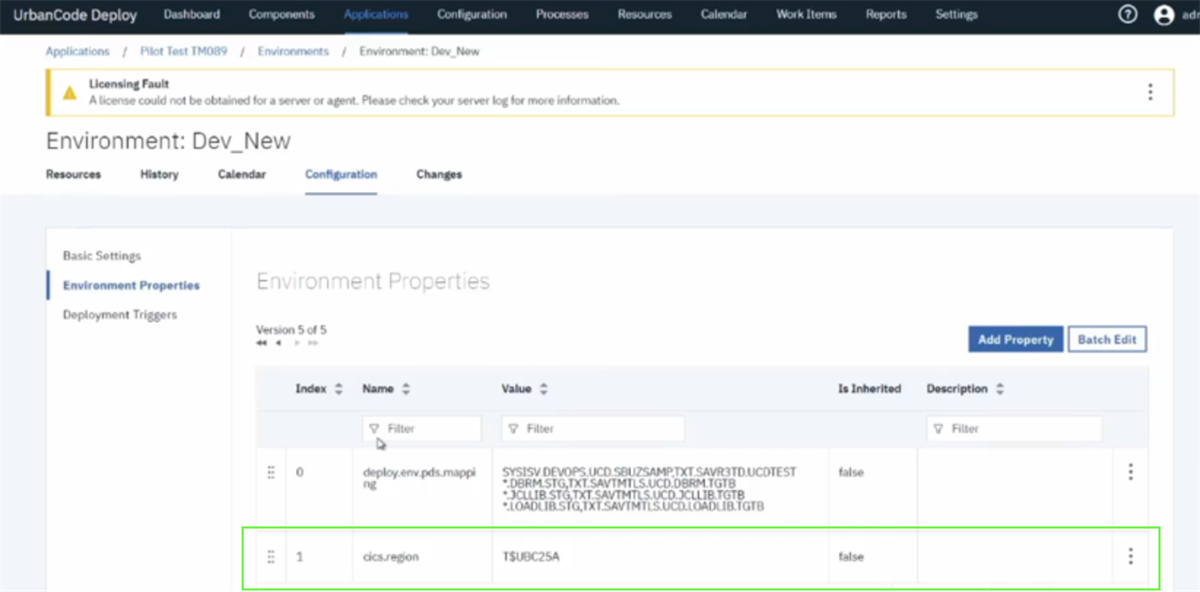This screenshot has width=1200, height=592.
Task: Toggle sorting on the Description column
Action: coord(1000,389)
